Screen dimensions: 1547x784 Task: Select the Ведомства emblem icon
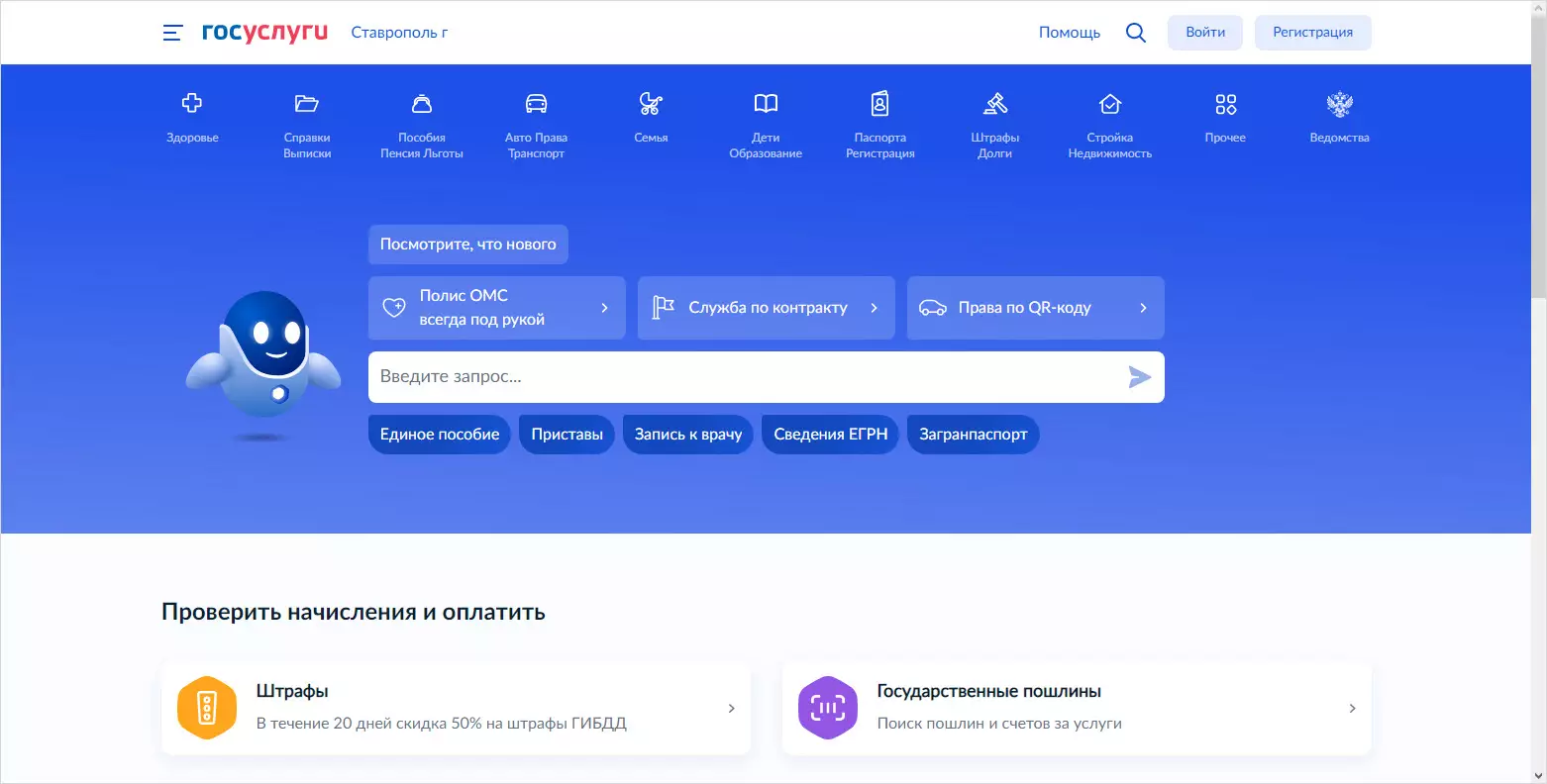(x=1340, y=103)
